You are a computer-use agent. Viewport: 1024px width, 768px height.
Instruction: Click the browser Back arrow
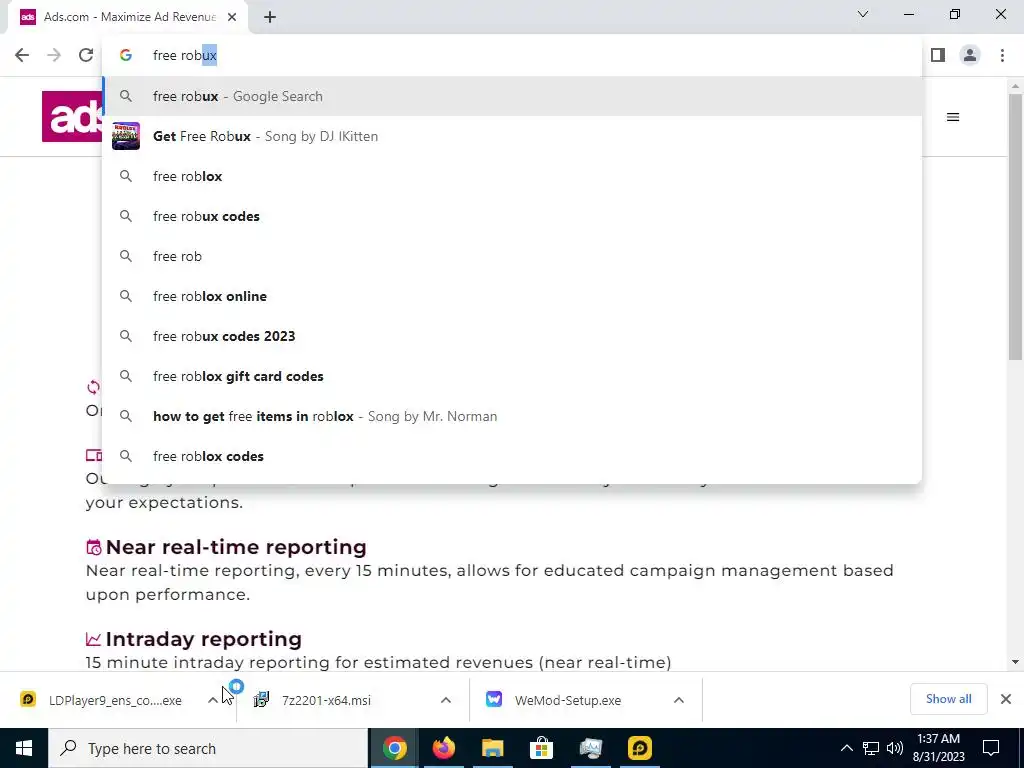click(x=22, y=55)
